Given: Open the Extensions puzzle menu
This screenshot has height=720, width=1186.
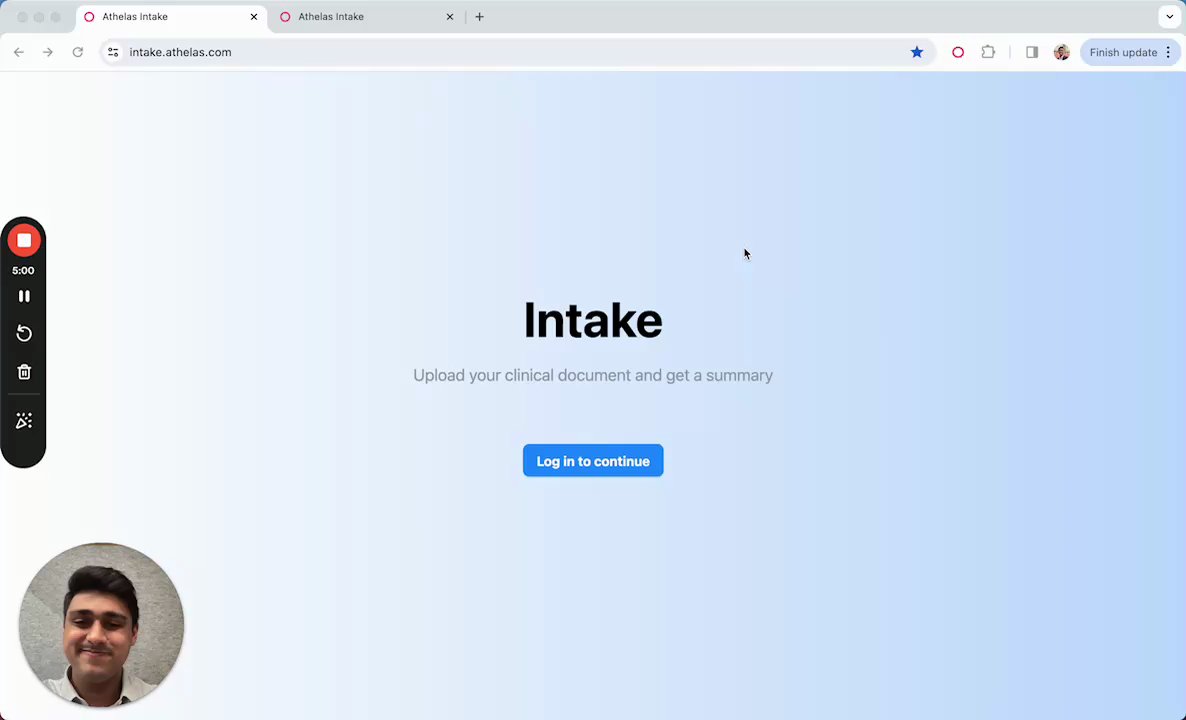Looking at the screenshot, I should pyautogui.click(x=988, y=52).
